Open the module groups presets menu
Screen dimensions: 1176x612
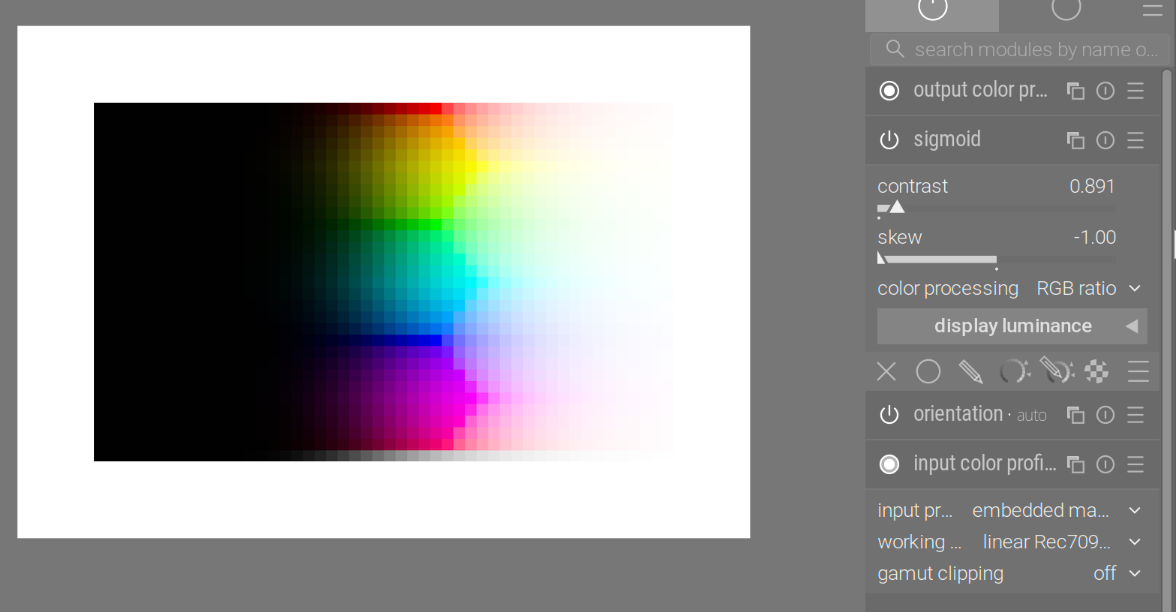[x=1152, y=10]
